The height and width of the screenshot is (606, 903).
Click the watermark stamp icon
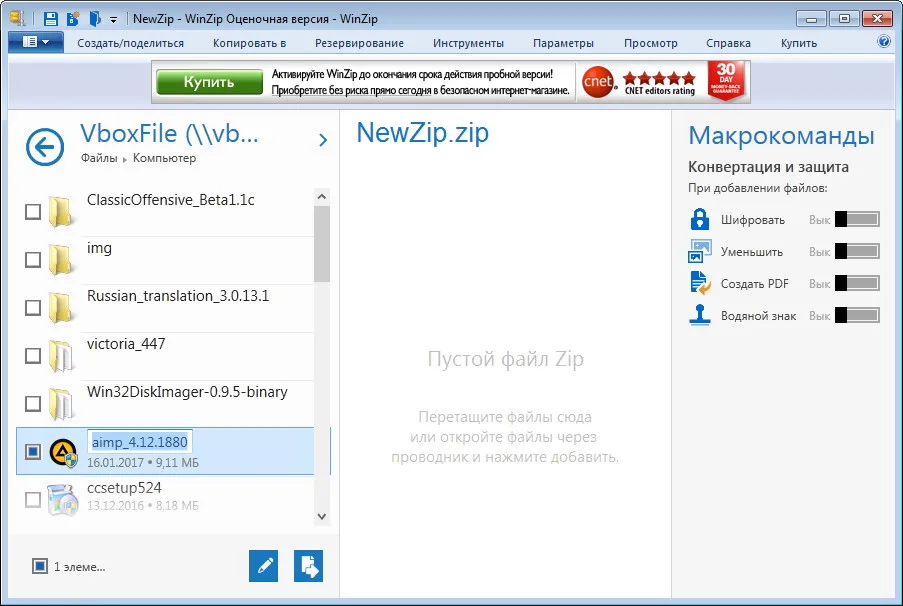point(700,315)
